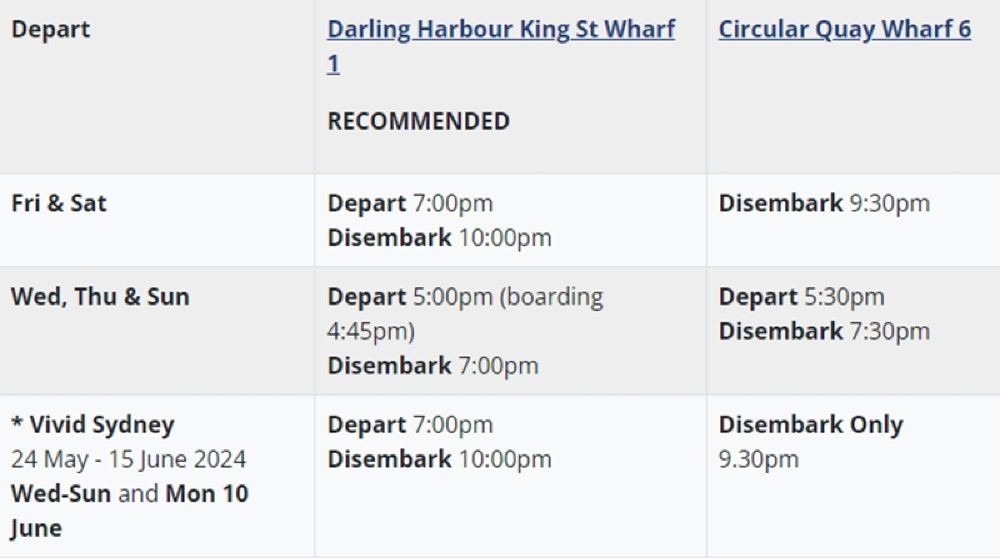Follow the Circular Quay Wharf 6 link
The height and width of the screenshot is (558, 1000).
(x=844, y=29)
